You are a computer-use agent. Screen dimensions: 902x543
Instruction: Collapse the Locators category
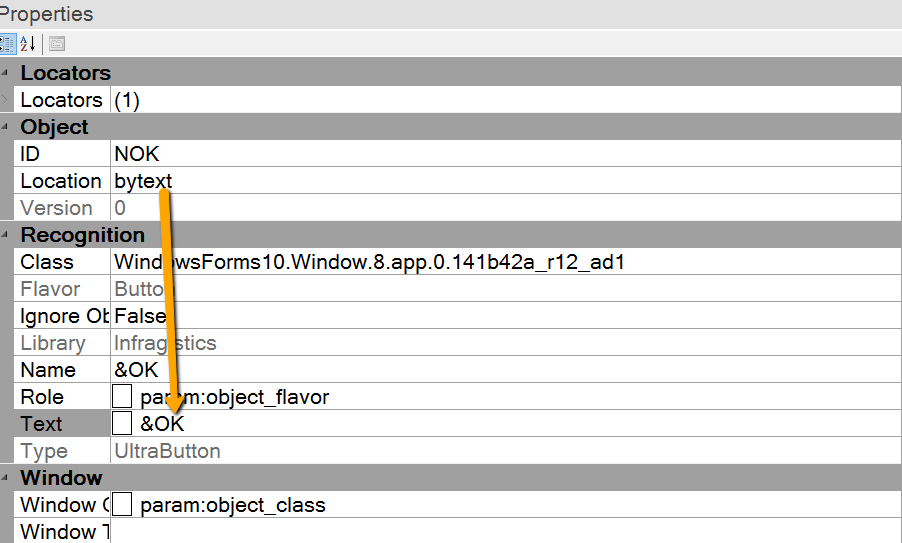pyautogui.click(x=4, y=73)
